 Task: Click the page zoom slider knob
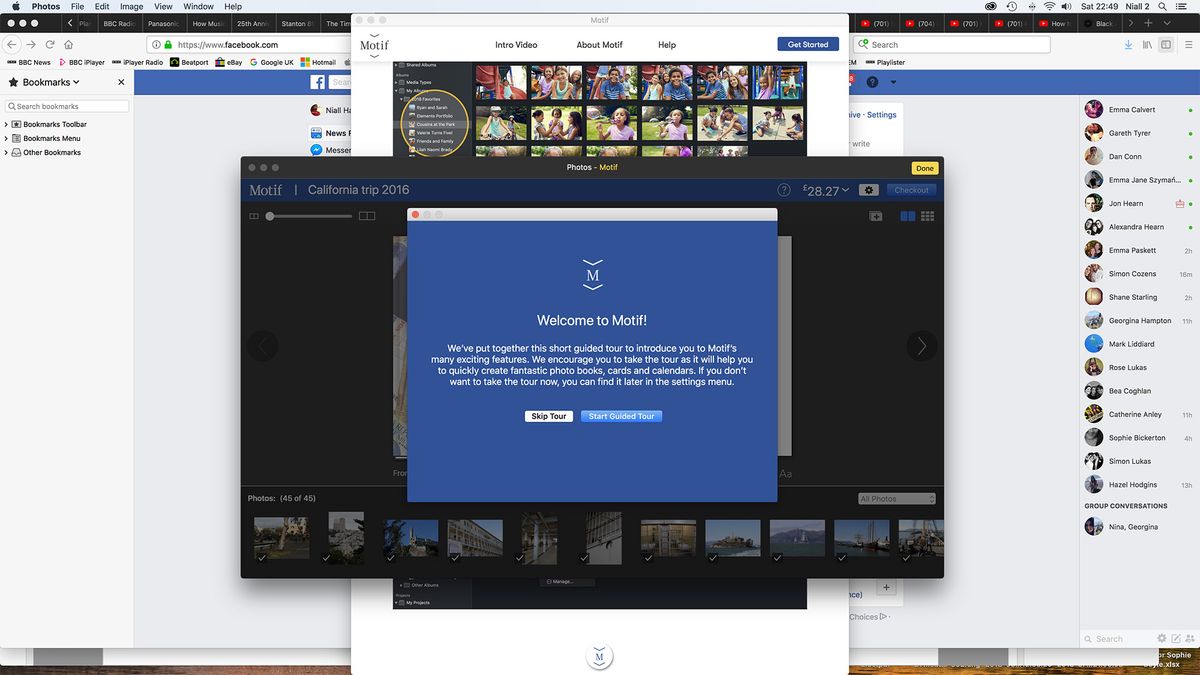pos(270,216)
